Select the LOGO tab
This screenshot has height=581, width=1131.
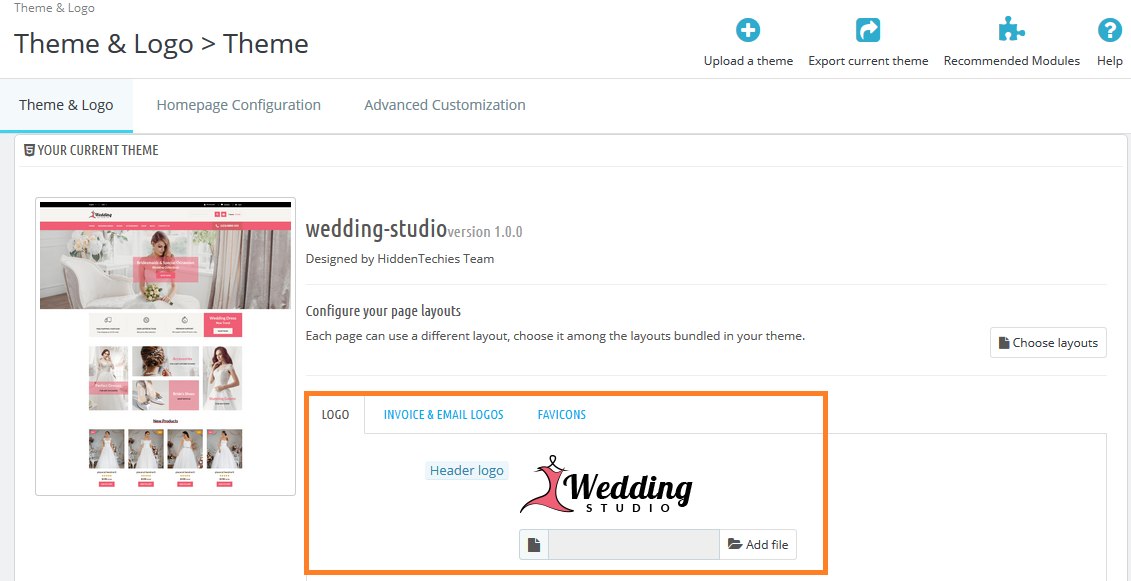335,414
